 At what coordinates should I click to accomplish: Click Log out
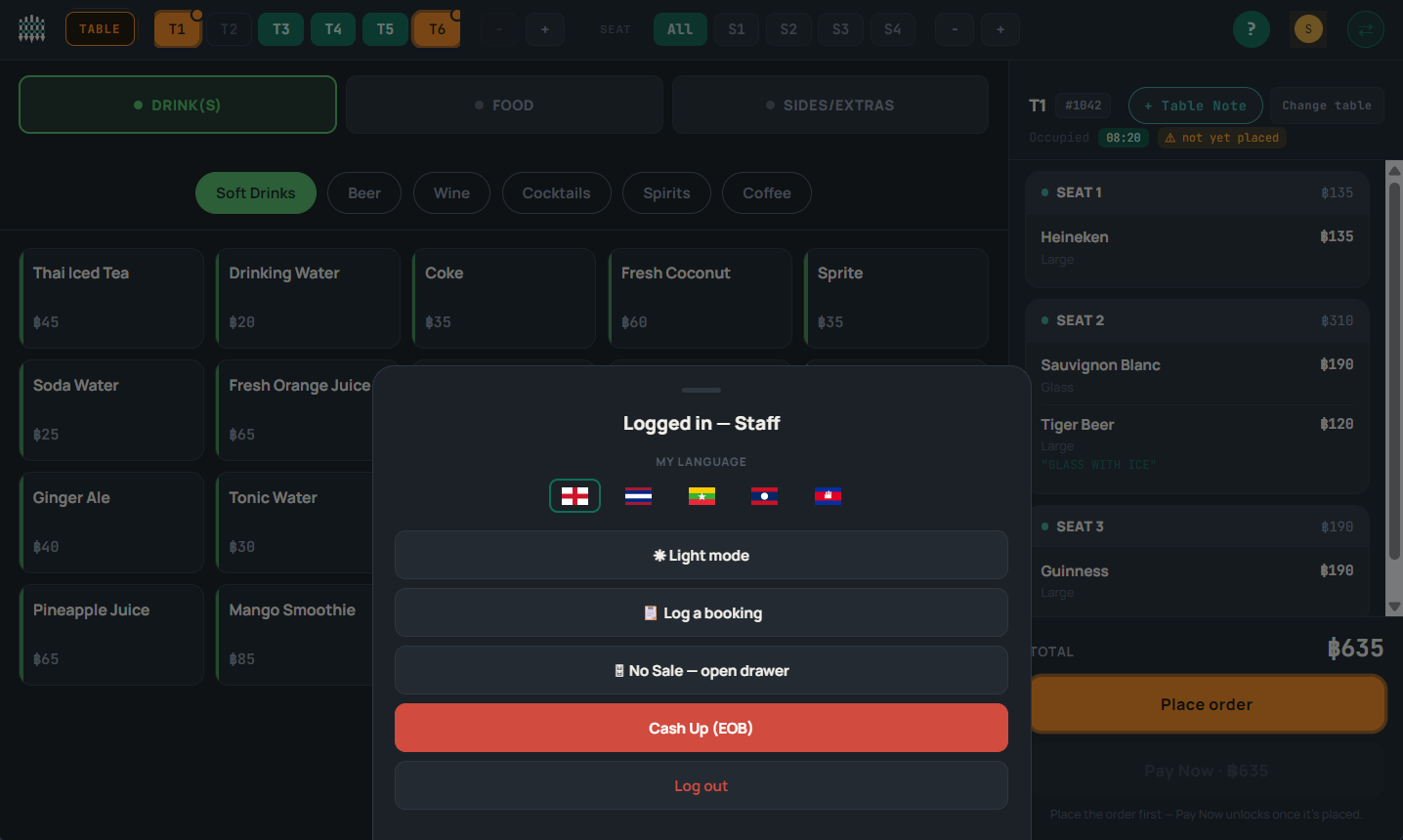(x=701, y=785)
